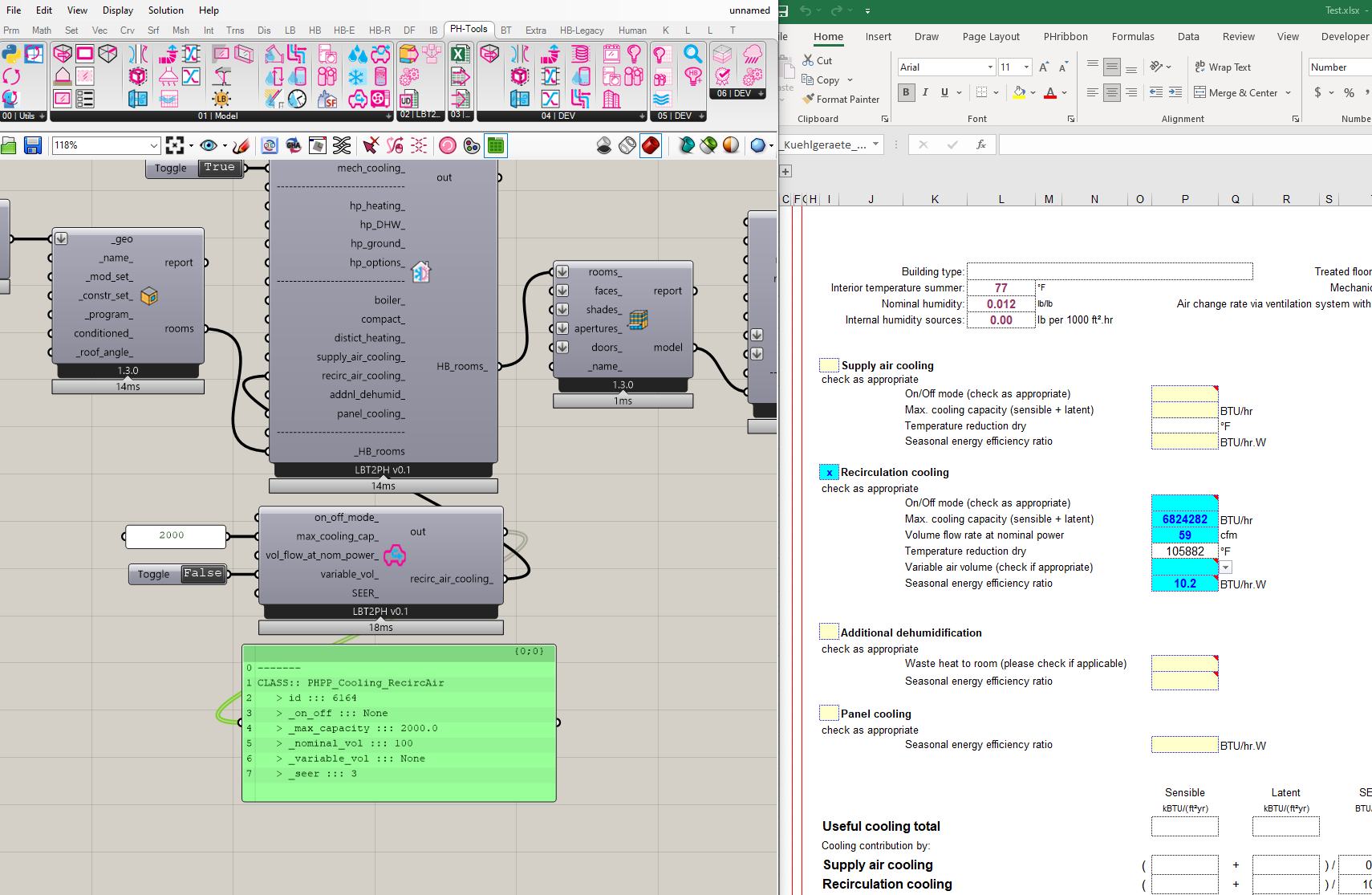
Task: Open the Arial font name dropdown
Action: 990,67
